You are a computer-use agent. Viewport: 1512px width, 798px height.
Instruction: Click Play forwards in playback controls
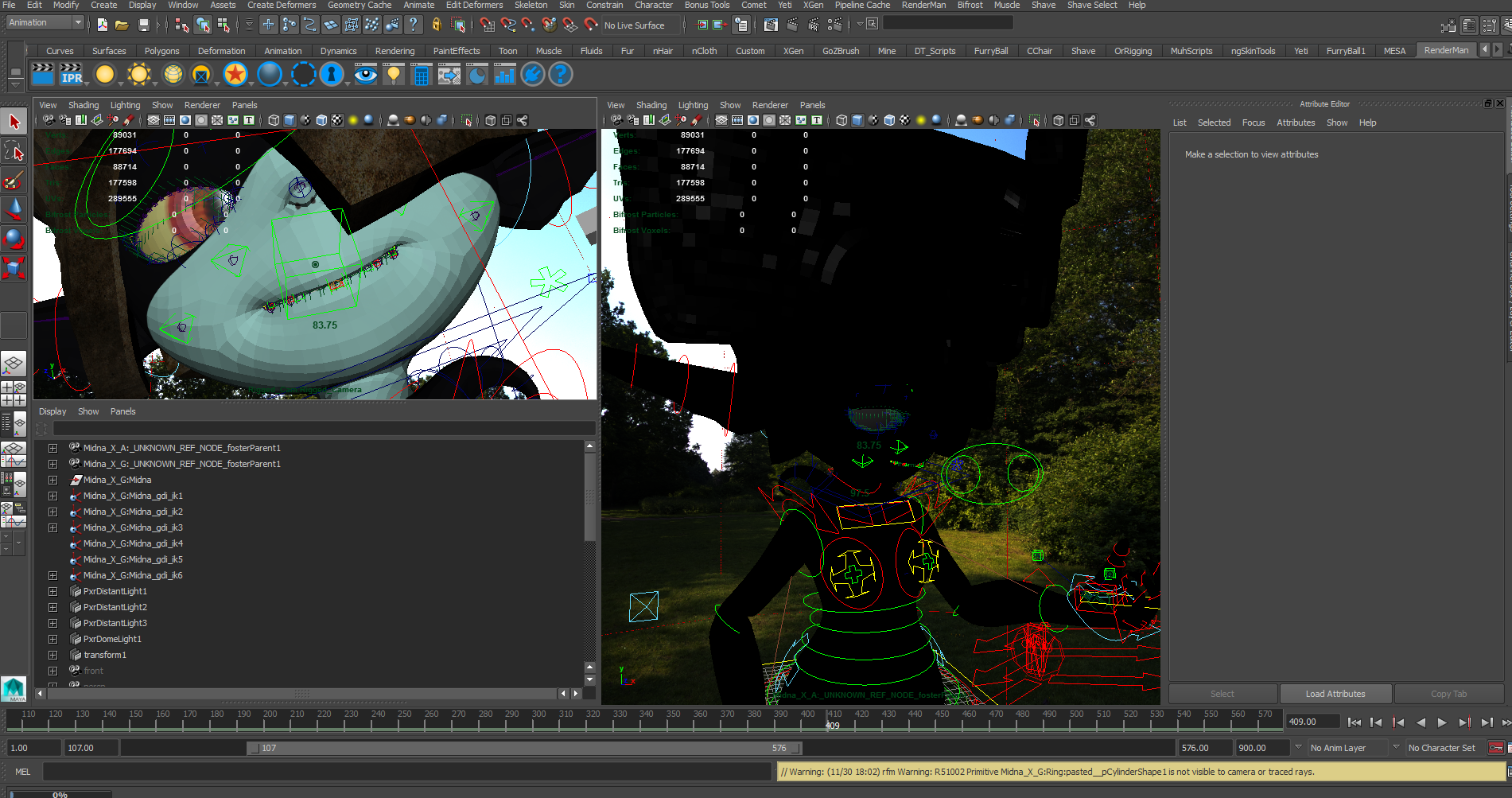click(x=1442, y=722)
